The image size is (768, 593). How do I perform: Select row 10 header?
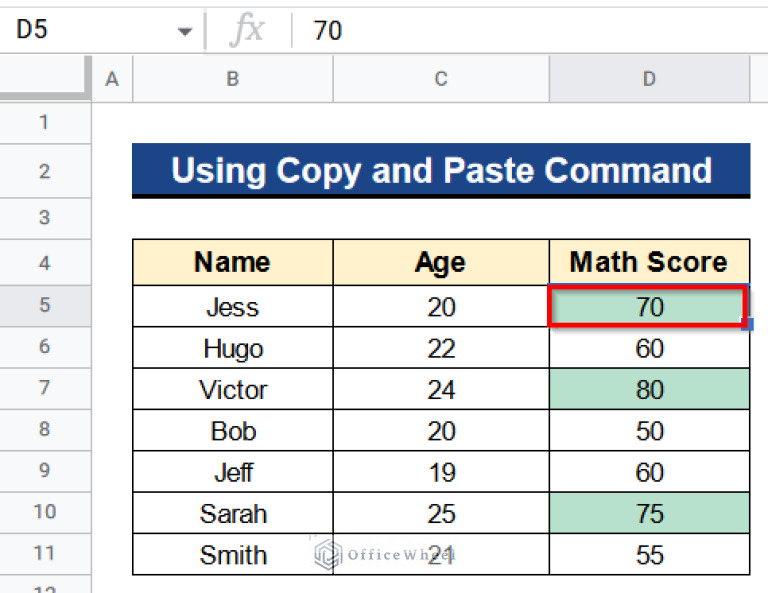click(45, 513)
